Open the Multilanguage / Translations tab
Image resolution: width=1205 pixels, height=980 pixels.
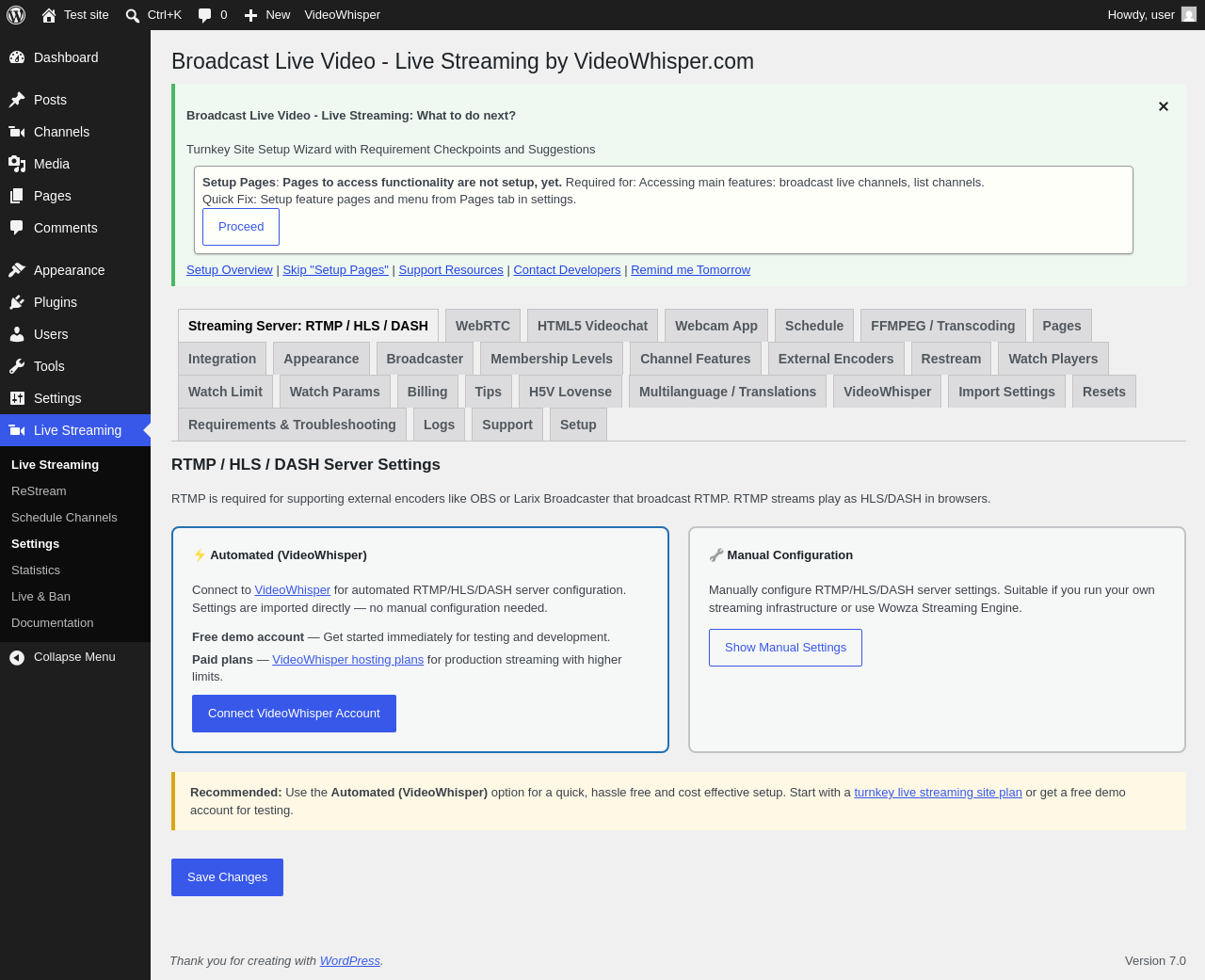(x=728, y=392)
